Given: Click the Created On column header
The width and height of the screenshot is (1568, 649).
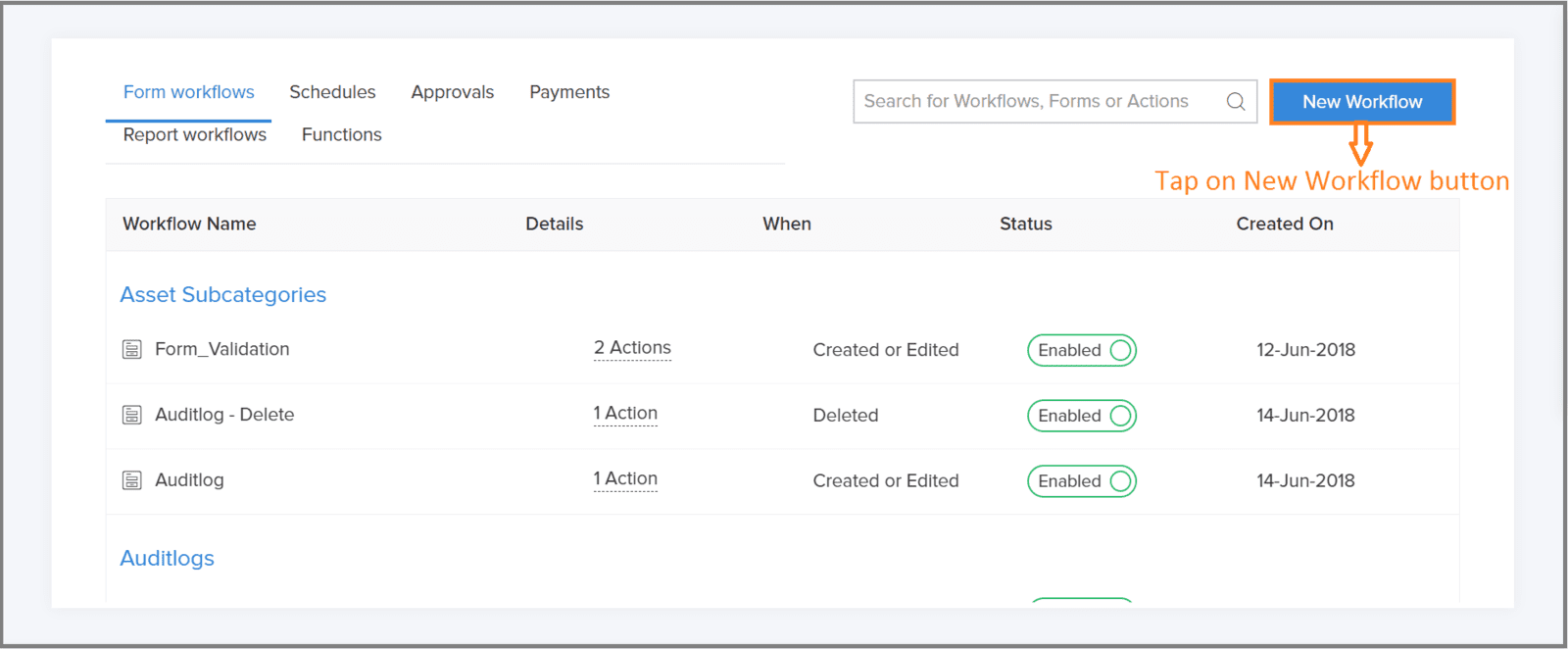Looking at the screenshot, I should coord(1285,224).
